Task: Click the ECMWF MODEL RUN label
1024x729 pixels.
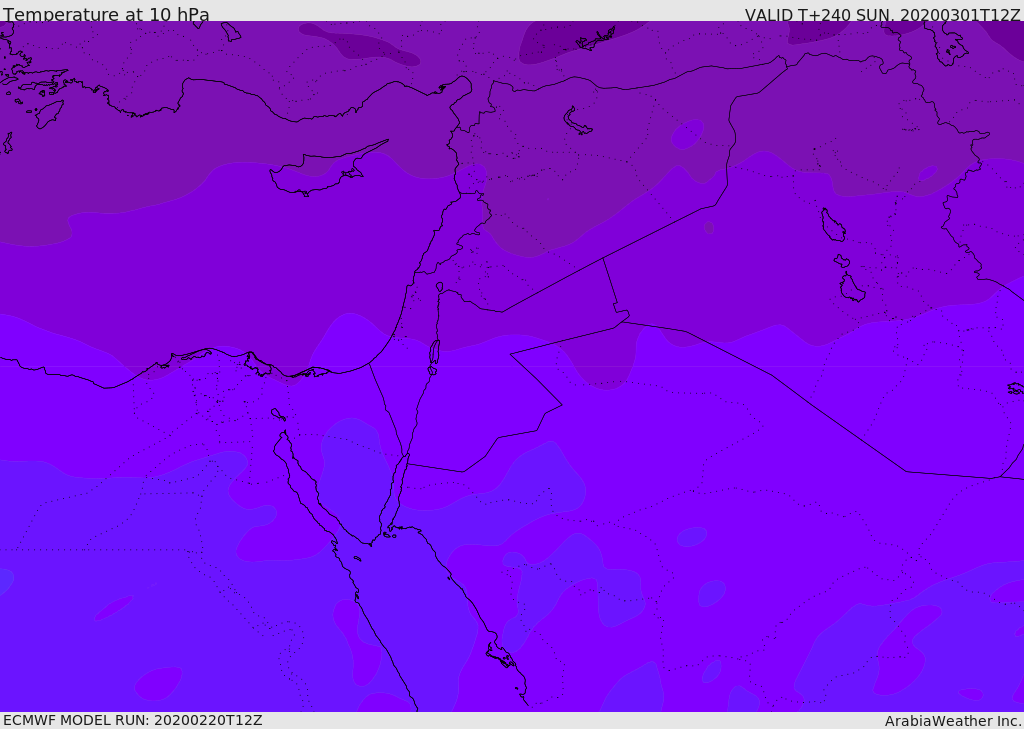Action: 132,720
